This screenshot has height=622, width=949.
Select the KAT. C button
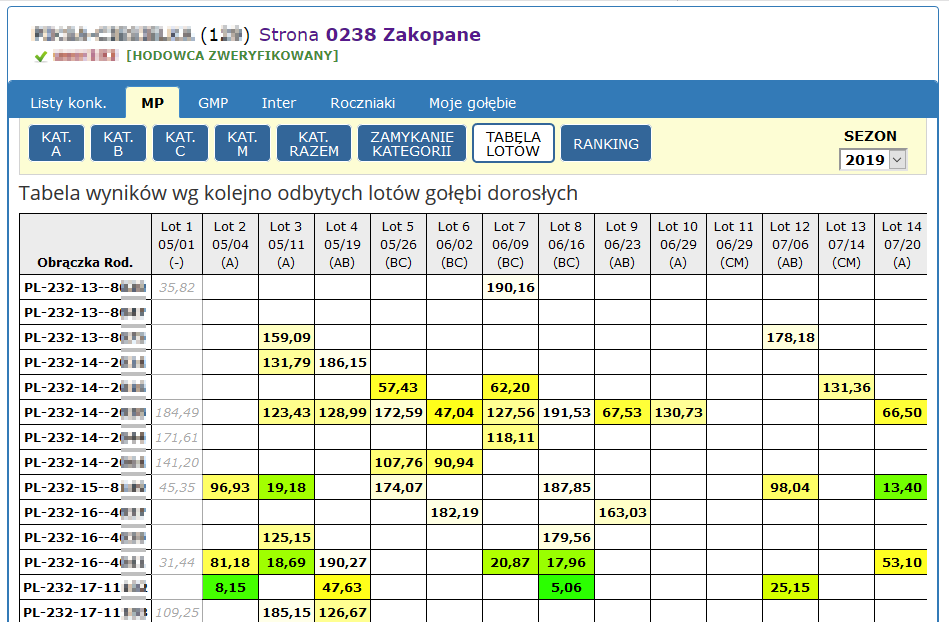pyautogui.click(x=180, y=144)
